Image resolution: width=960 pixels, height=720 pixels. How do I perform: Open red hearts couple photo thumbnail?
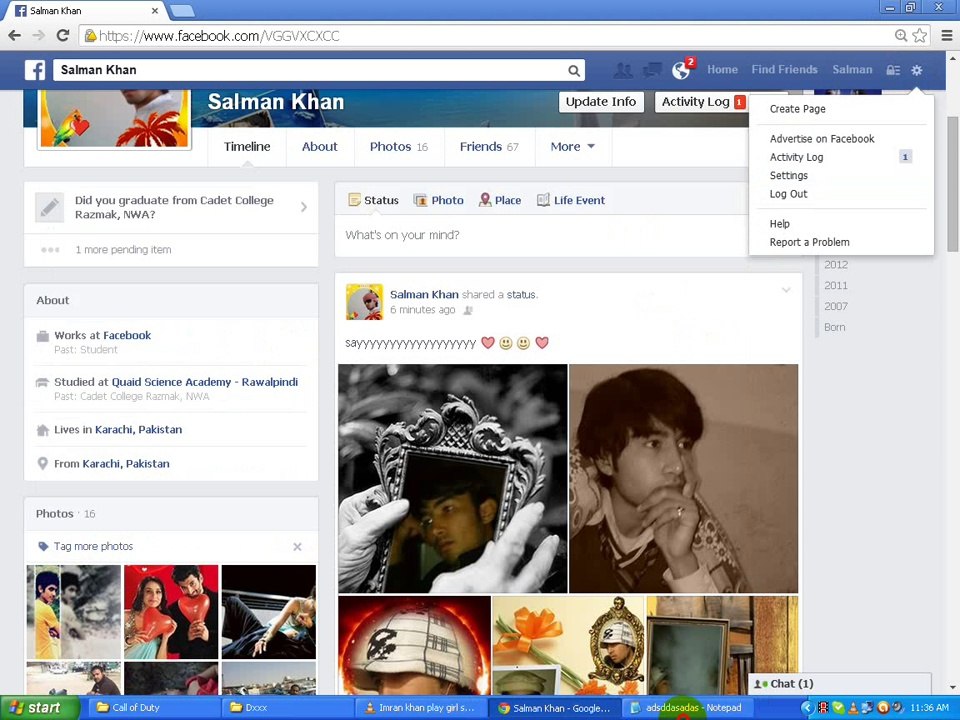tap(171, 612)
